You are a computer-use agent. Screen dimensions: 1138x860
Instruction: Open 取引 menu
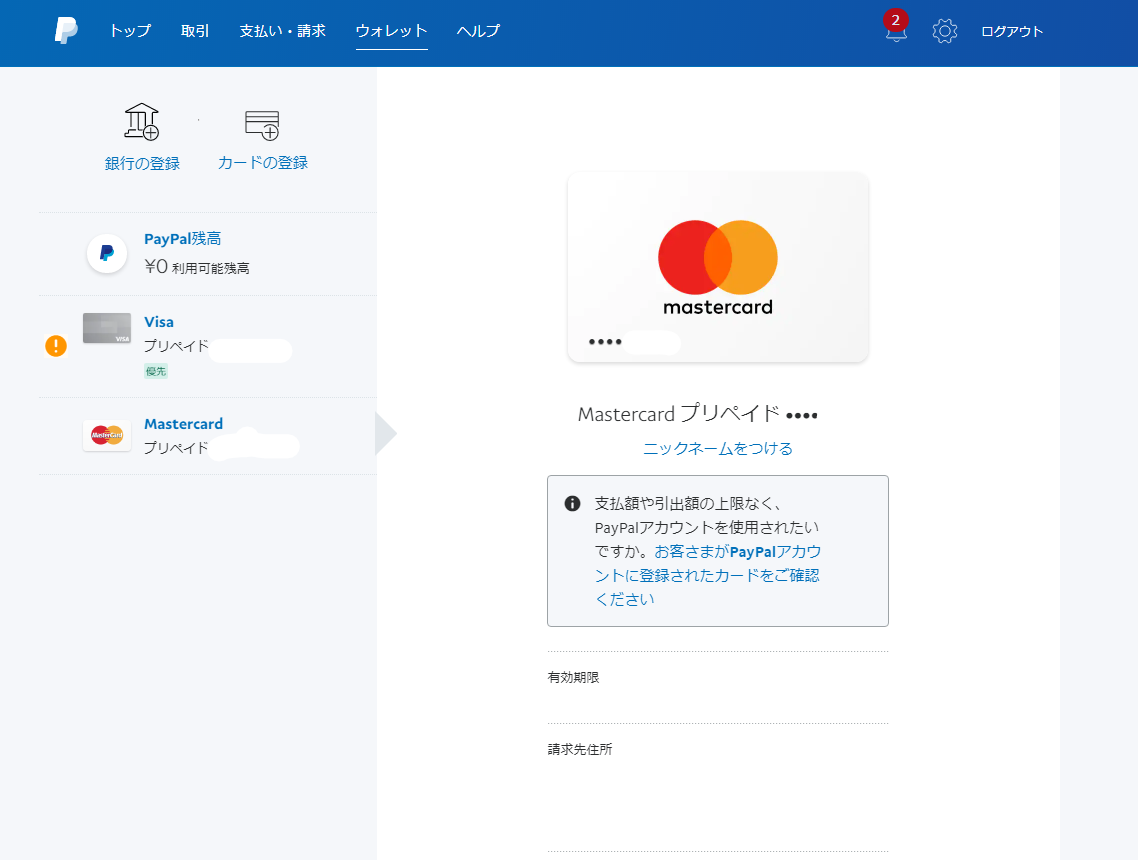(x=195, y=30)
